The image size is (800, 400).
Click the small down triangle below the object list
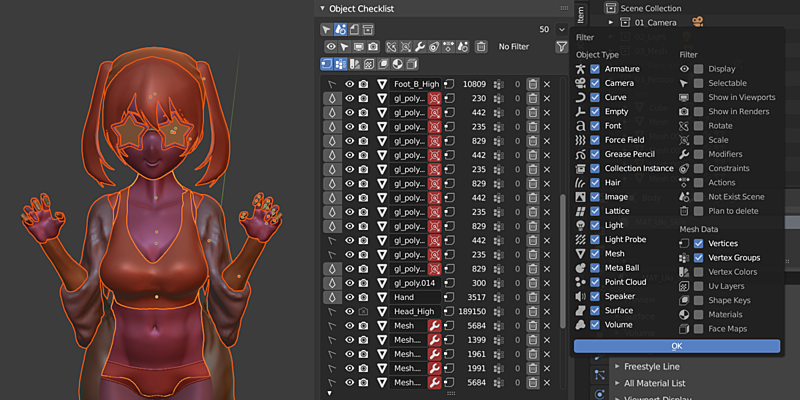(x=329, y=393)
